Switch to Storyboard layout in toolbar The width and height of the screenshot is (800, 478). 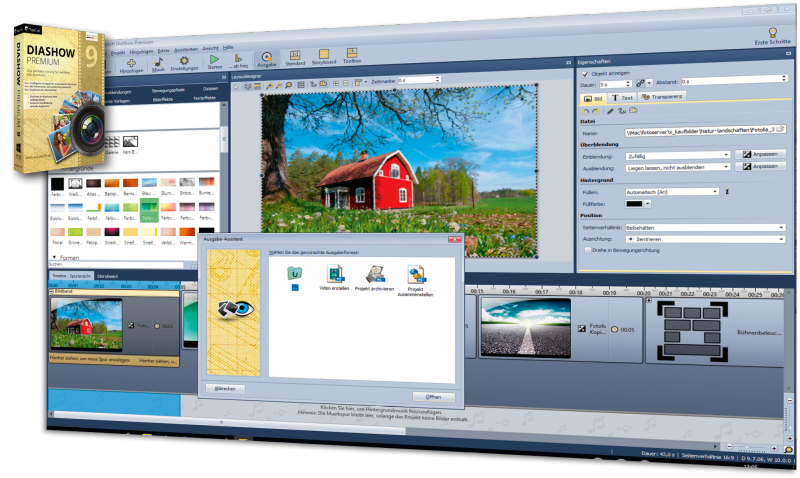[x=323, y=57]
